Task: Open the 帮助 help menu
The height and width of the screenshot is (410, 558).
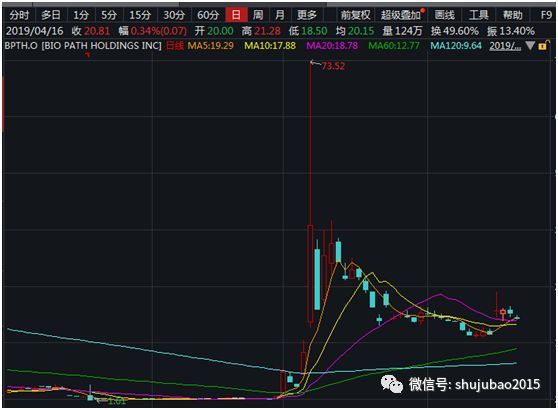Action: coord(513,15)
